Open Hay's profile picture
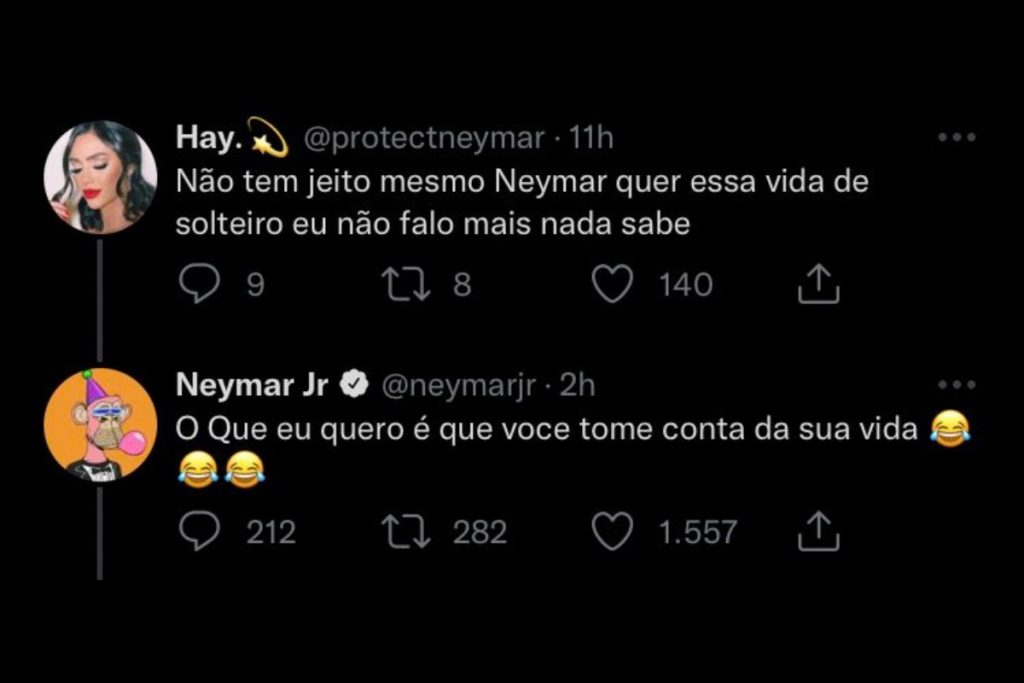The width and height of the screenshot is (1024, 683). pos(100,177)
